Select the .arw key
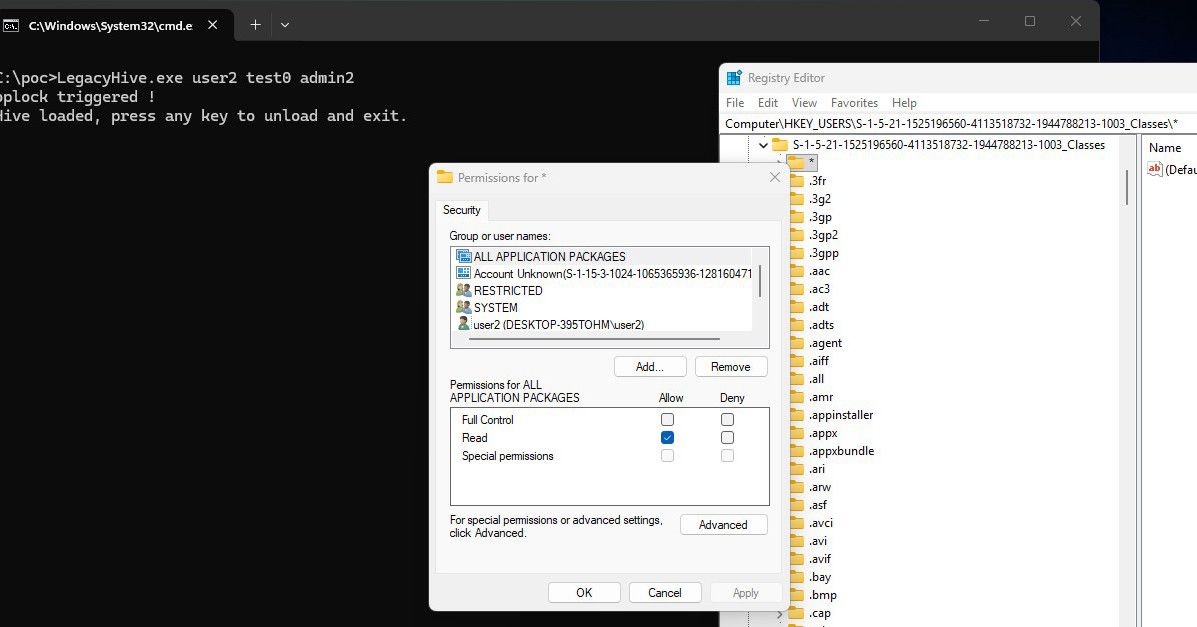This screenshot has height=627, width=1197. pos(820,486)
